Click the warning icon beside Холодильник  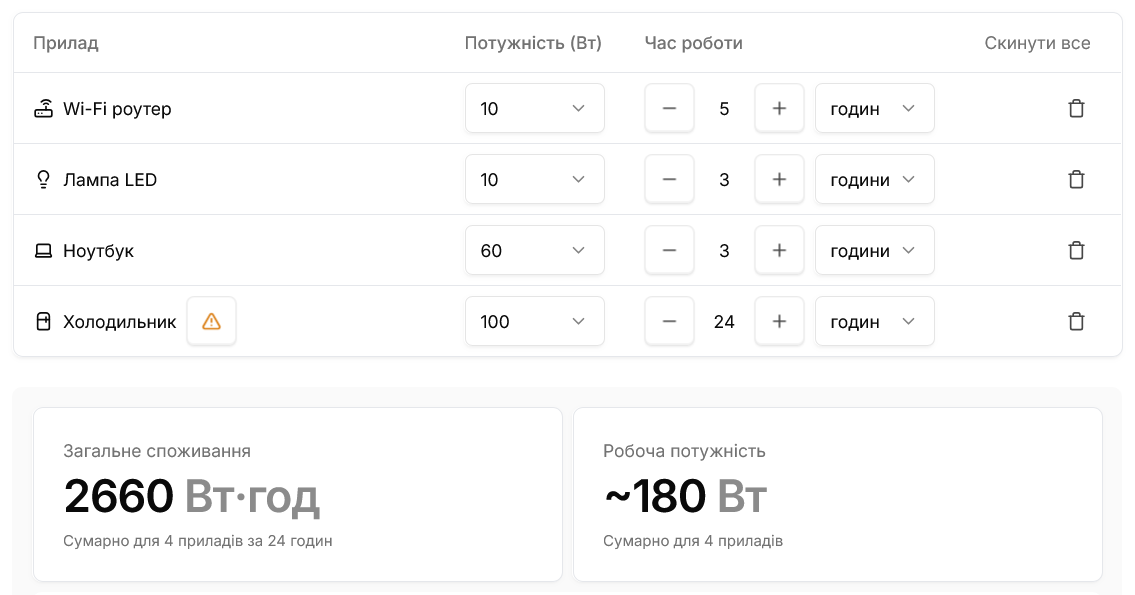click(211, 321)
